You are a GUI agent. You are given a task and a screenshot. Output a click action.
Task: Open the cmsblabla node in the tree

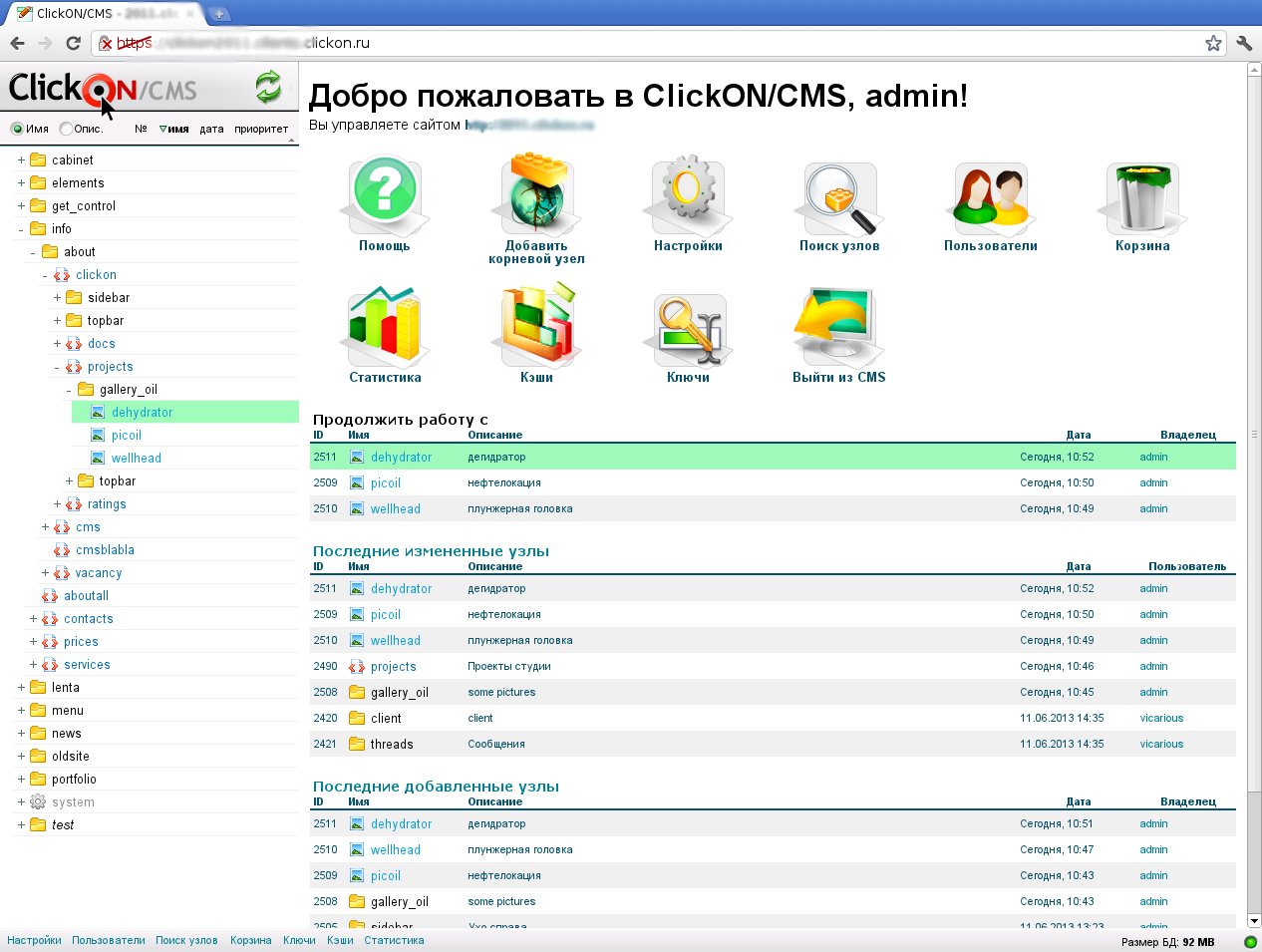coord(105,549)
